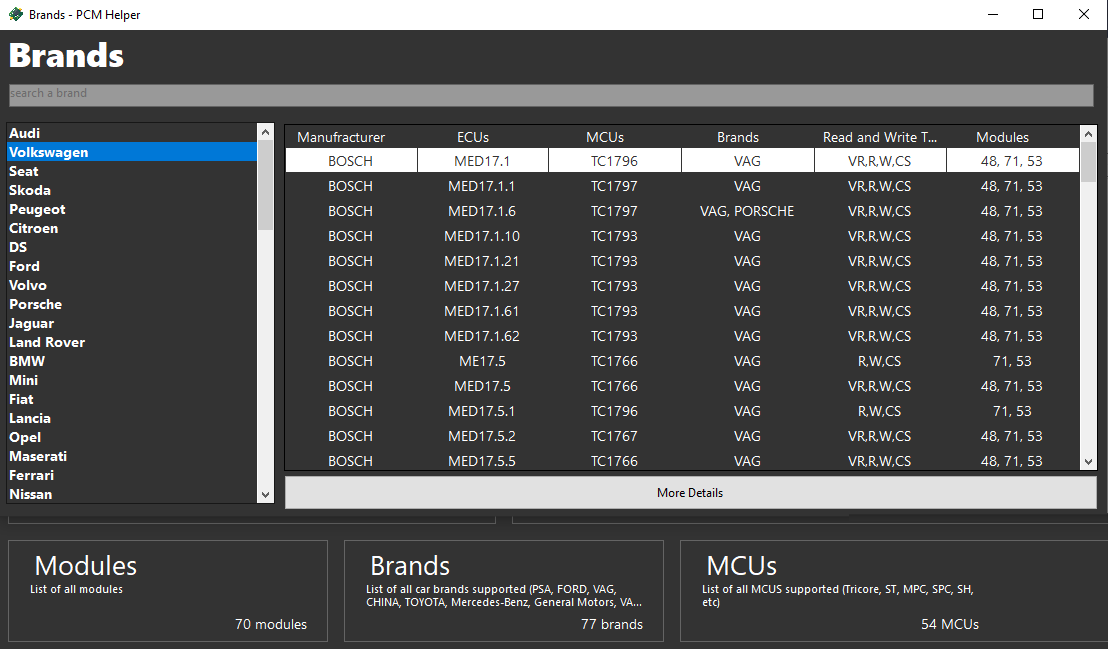Image resolution: width=1108 pixels, height=649 pixels.
Task: Select the MED17.1.1 ECU cell
Action: click(x=483, y=186)
